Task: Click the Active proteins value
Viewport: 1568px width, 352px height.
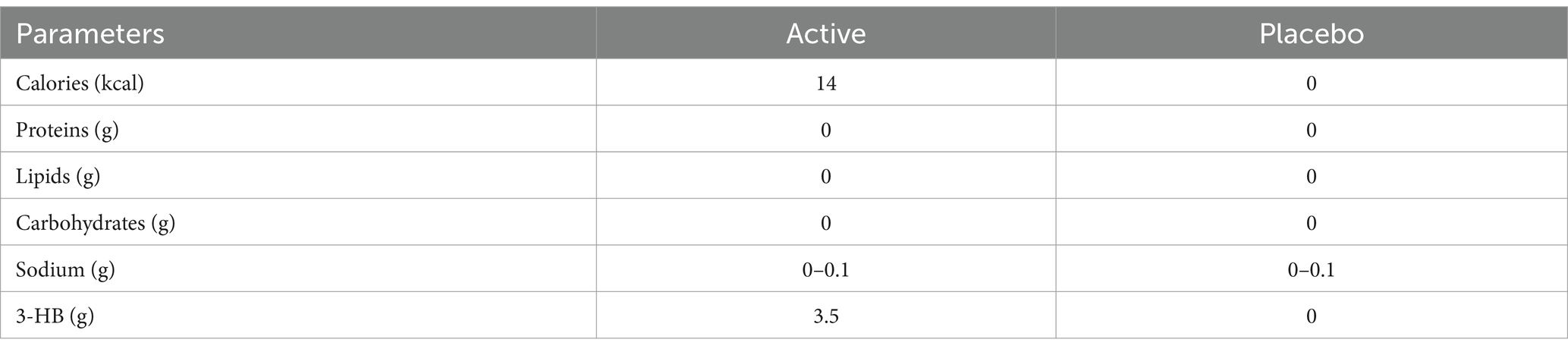Action: tap(825, 130)
